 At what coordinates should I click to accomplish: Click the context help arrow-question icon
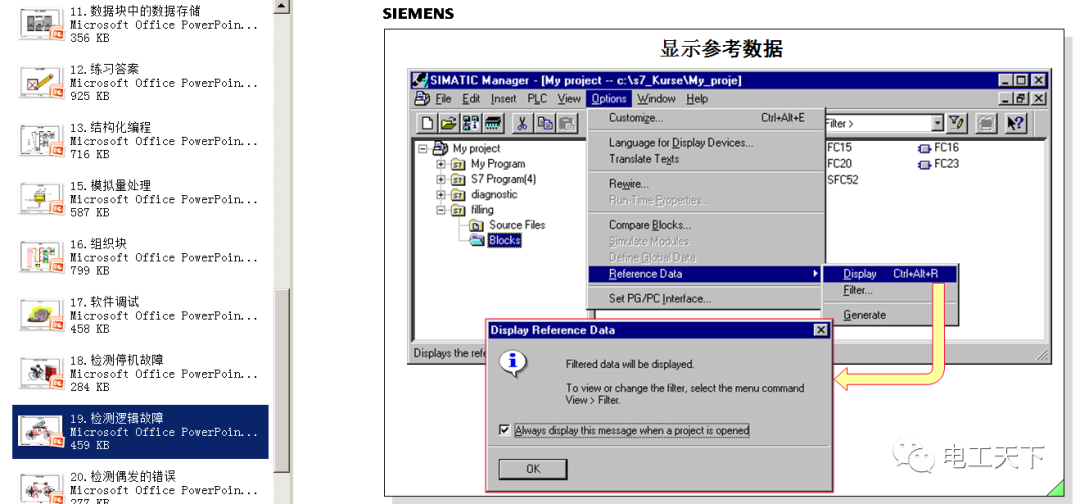[x=1016, y=123]
